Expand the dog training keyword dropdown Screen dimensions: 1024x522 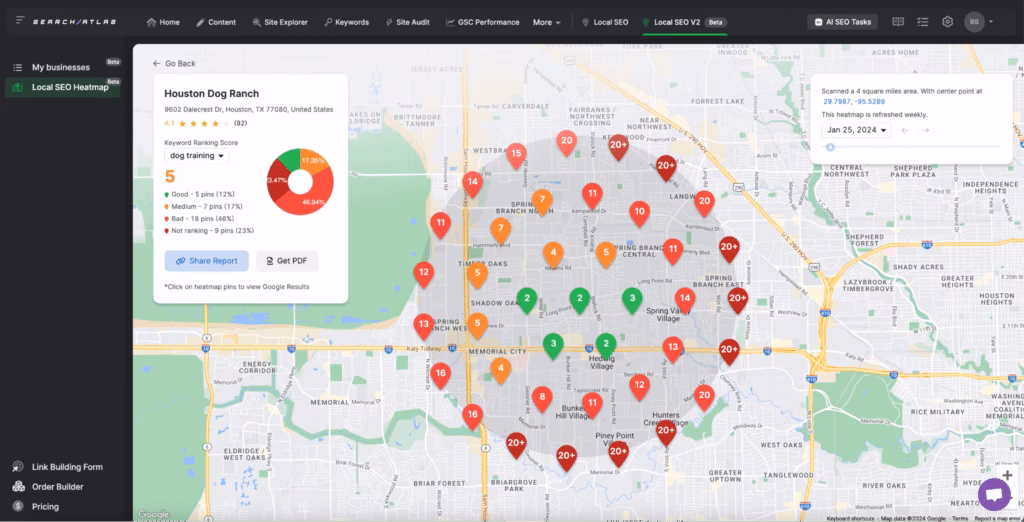[197, 156]
